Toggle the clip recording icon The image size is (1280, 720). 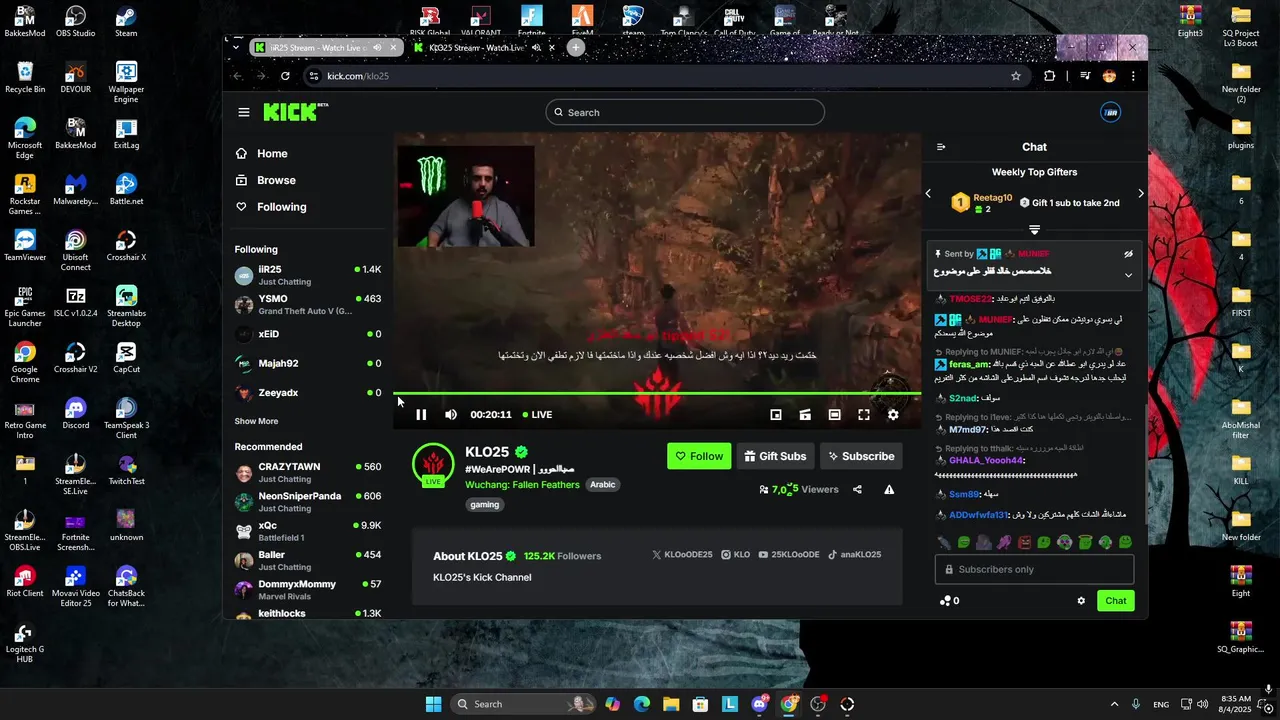(x=805, y=414)
